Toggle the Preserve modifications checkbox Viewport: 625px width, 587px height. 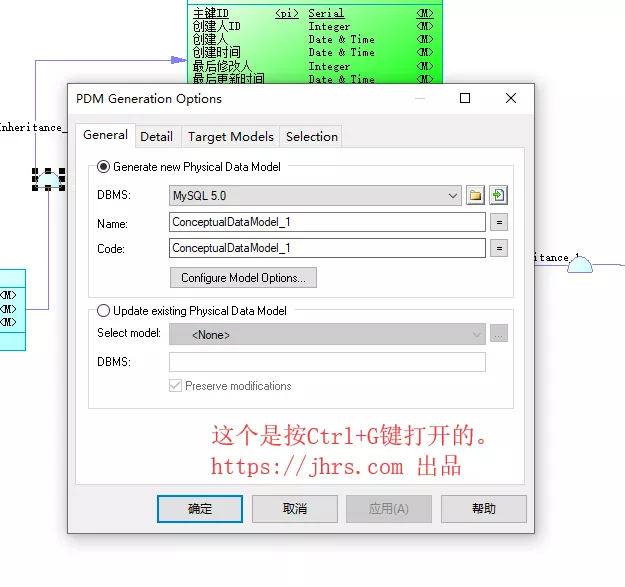[175, 386]
